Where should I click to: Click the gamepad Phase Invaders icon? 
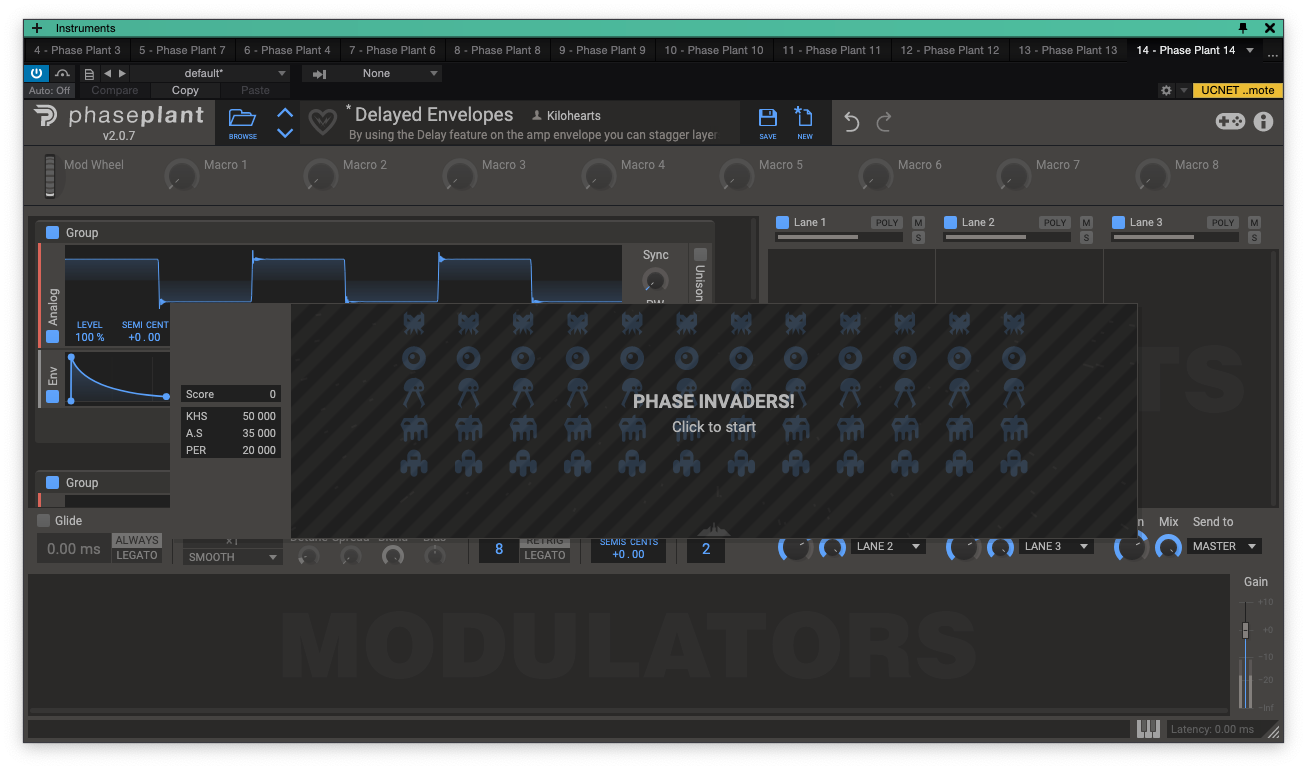(1230, 121)
